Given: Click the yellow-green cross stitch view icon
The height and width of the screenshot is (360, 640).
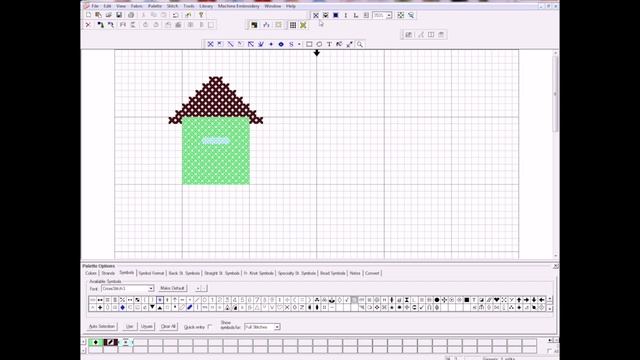Looking at the screenshot, I should pos(303,25).
